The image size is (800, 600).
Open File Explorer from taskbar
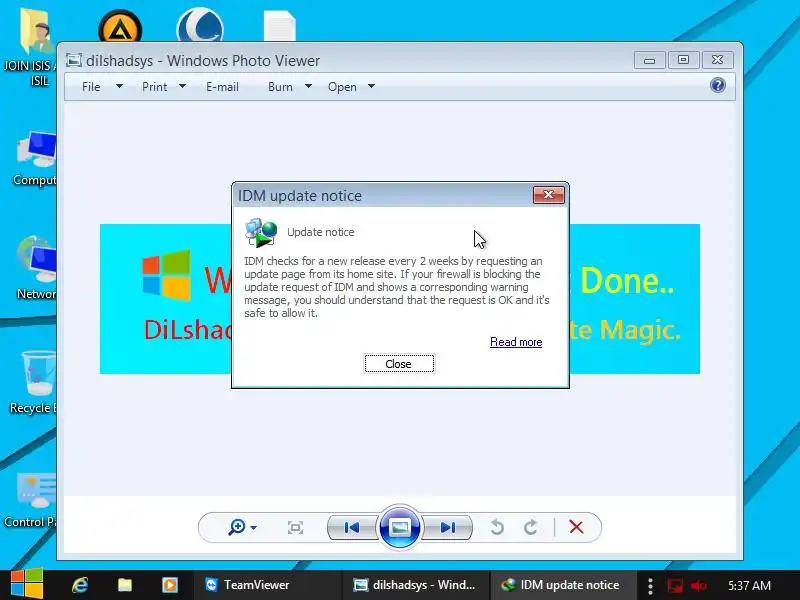(124, 585)
